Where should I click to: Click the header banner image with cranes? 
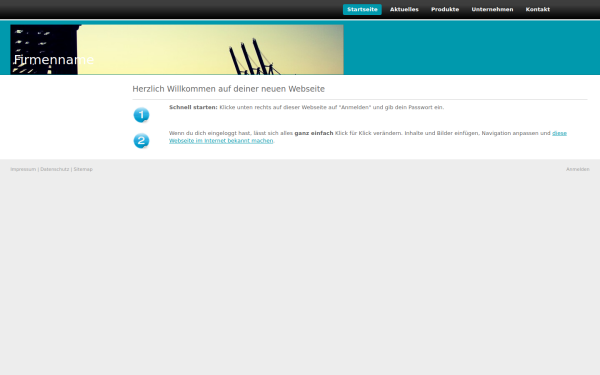(x=177, y=49)
